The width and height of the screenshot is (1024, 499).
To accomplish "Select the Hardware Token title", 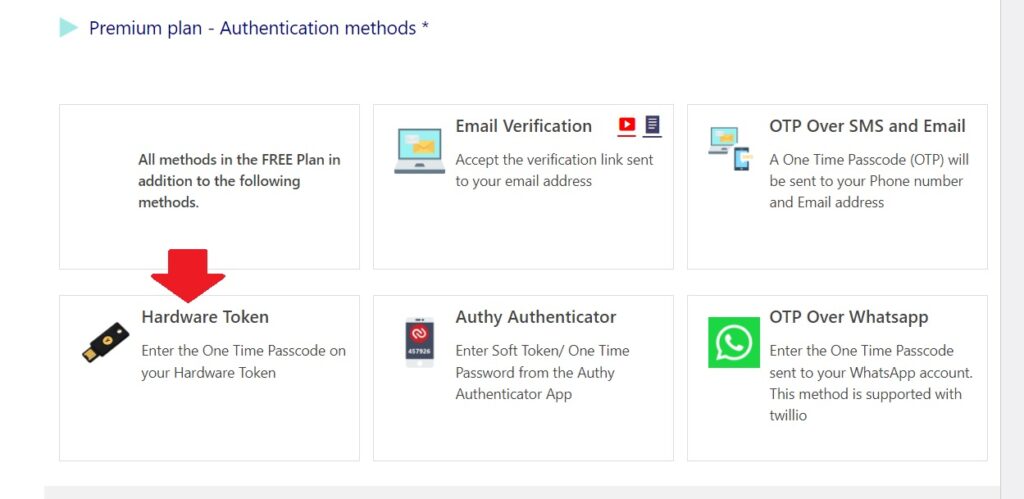I will click(x=205, y=317).
